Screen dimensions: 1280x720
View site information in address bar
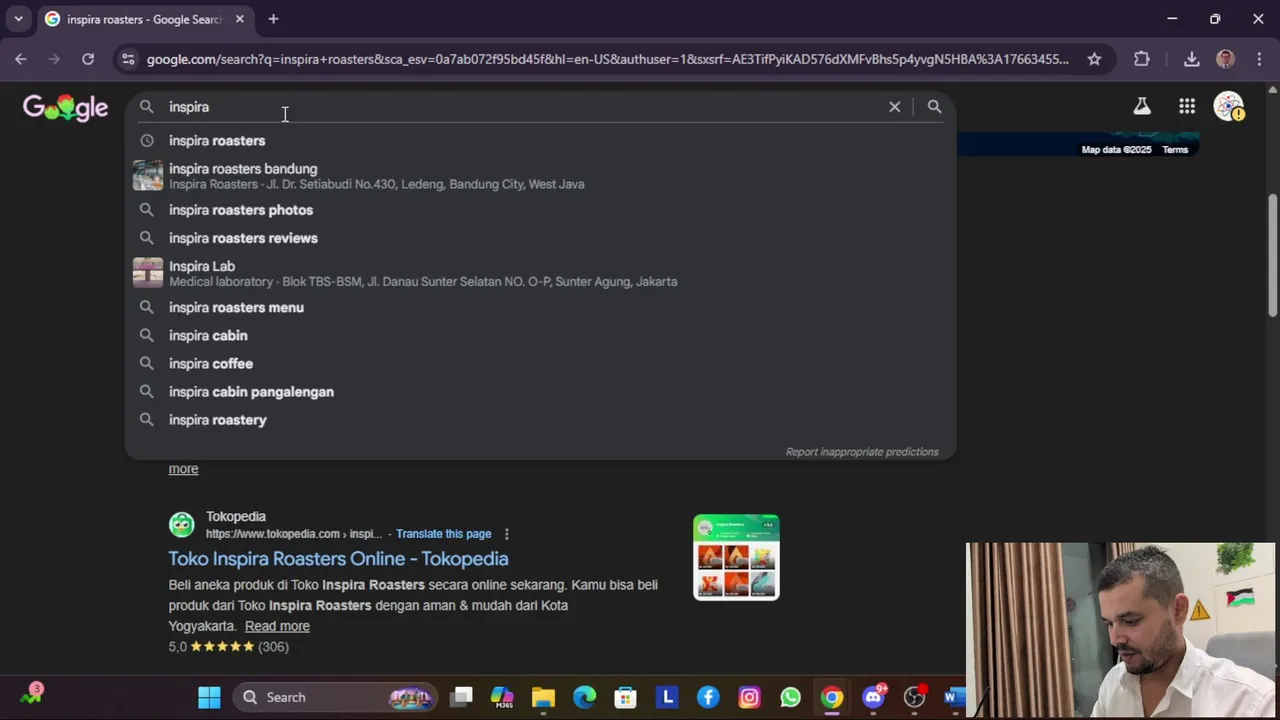pyautogui.click(x=128, y=59)
